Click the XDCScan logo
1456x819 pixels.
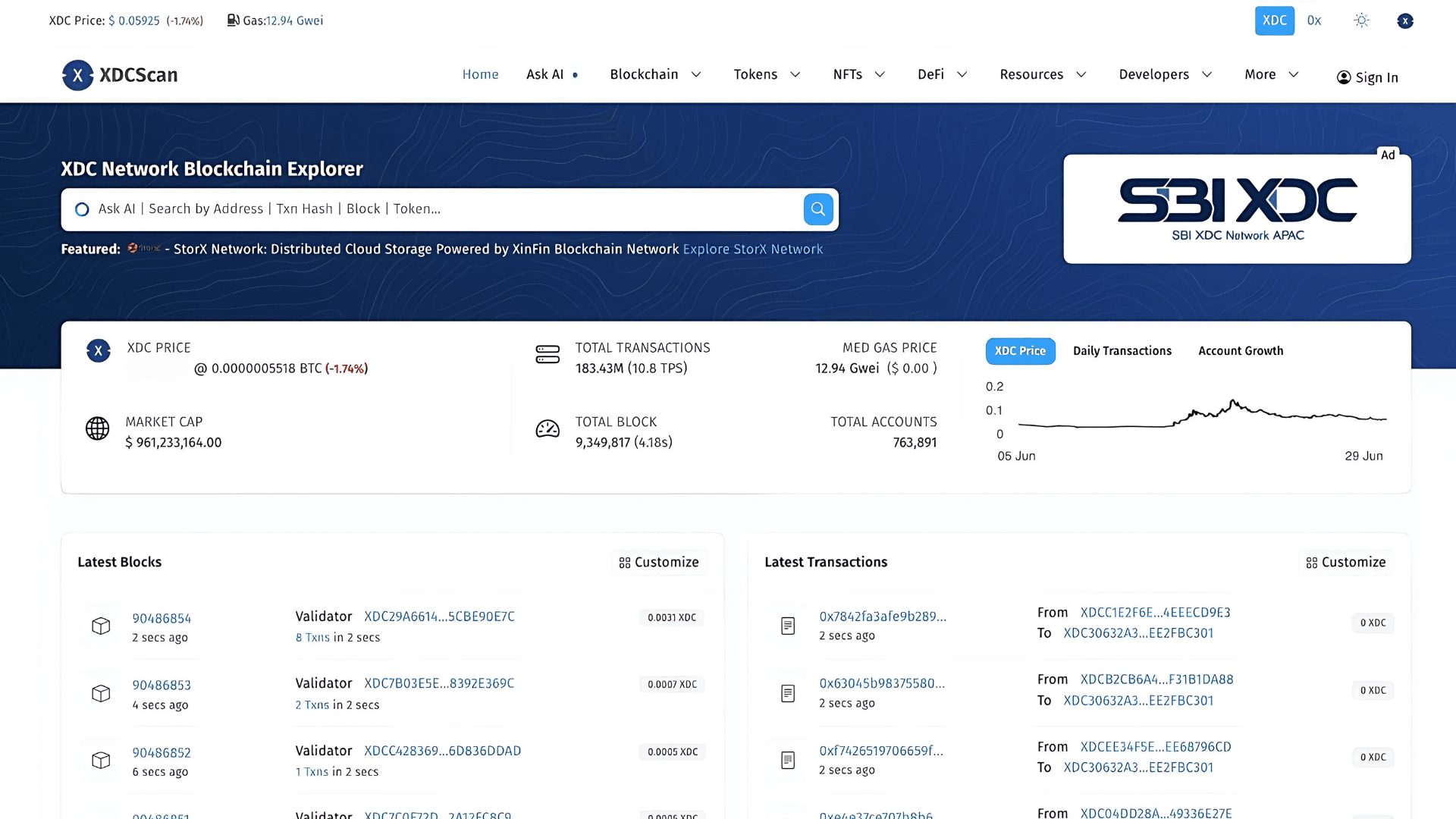(119, 75)
